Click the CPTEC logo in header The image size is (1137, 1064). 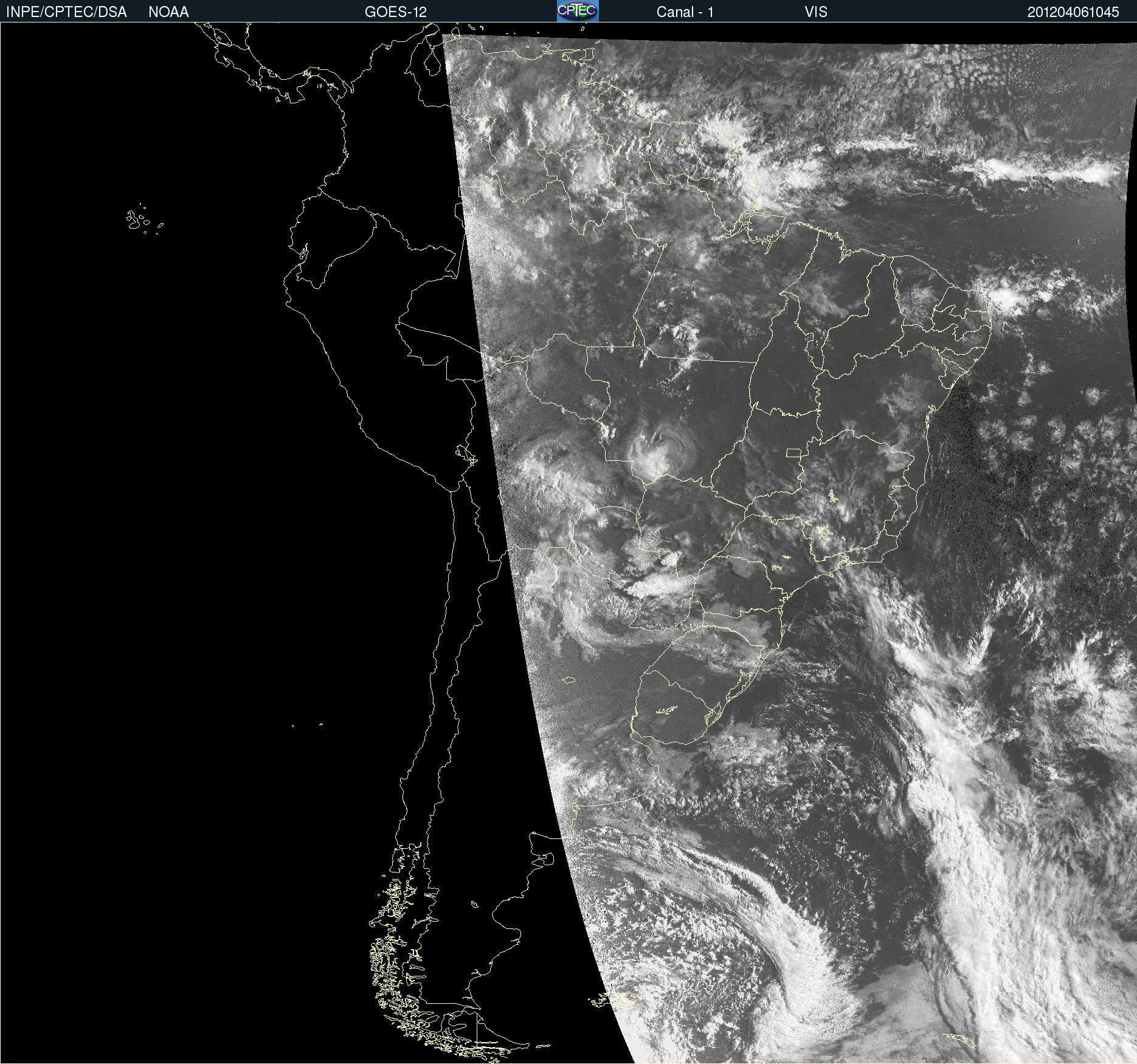(578, 11)
